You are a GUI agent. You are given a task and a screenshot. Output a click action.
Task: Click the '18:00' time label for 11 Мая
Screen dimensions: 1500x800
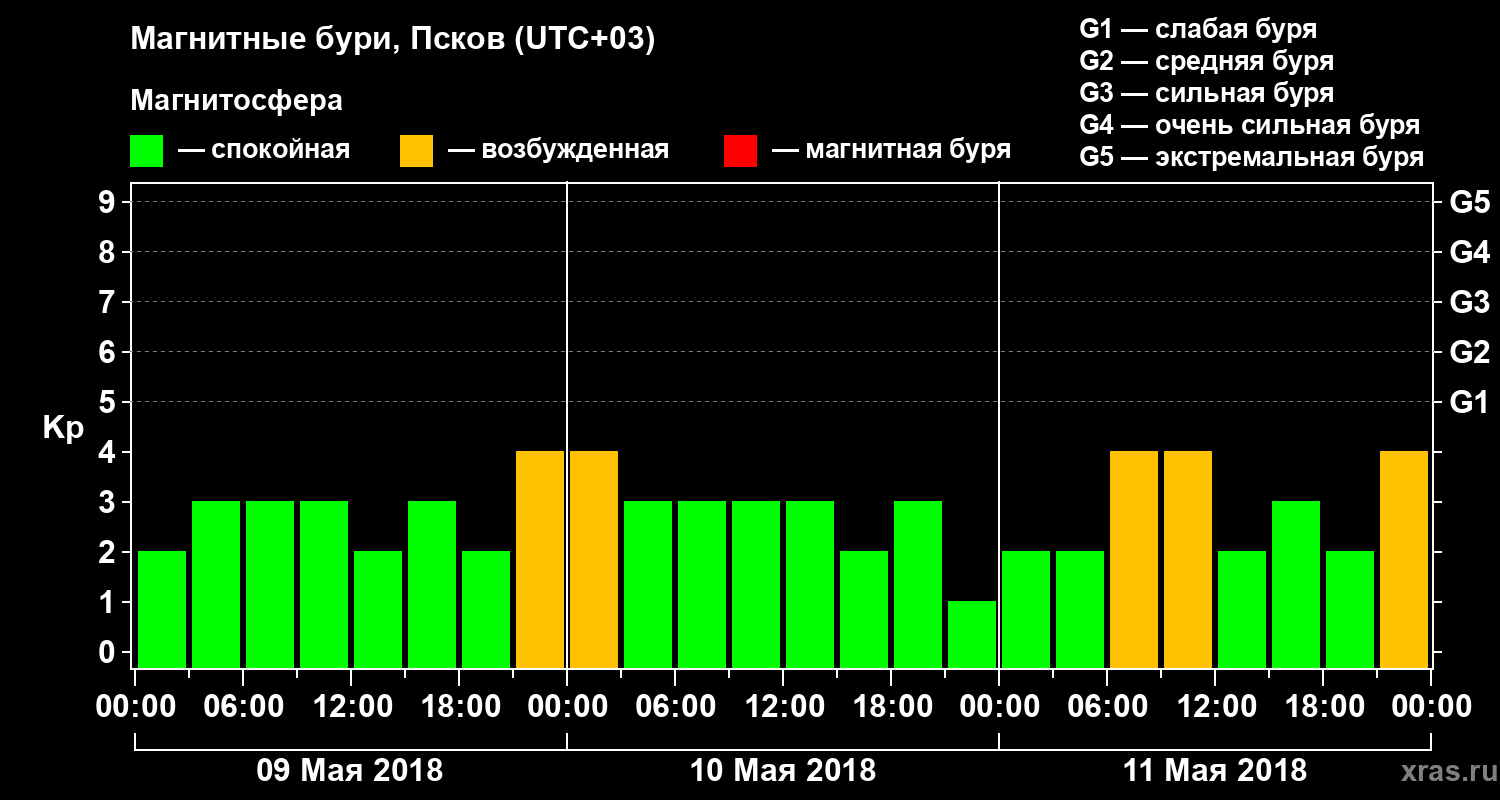pyautogui.click(x=1324, y=707)
